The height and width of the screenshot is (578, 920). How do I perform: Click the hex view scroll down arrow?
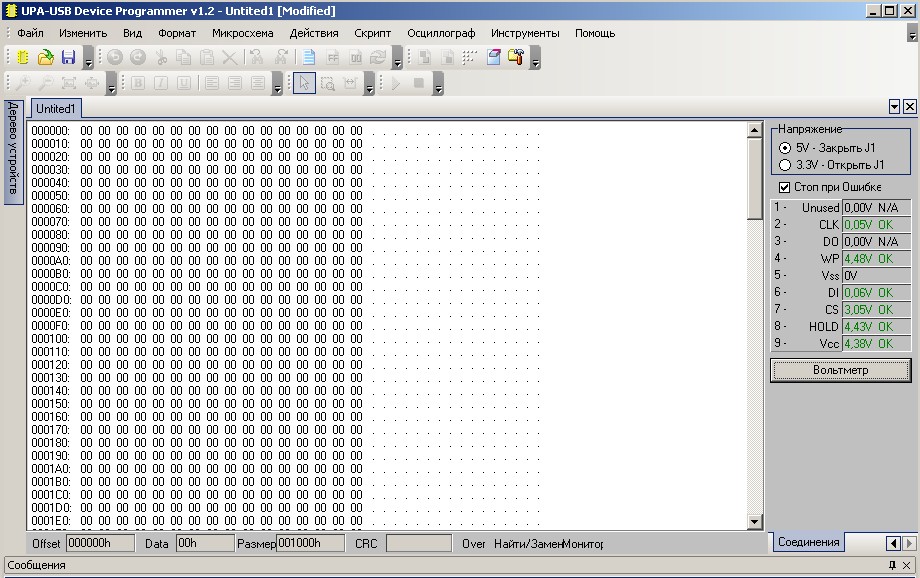pyautogui.click(x=755, y=521)
